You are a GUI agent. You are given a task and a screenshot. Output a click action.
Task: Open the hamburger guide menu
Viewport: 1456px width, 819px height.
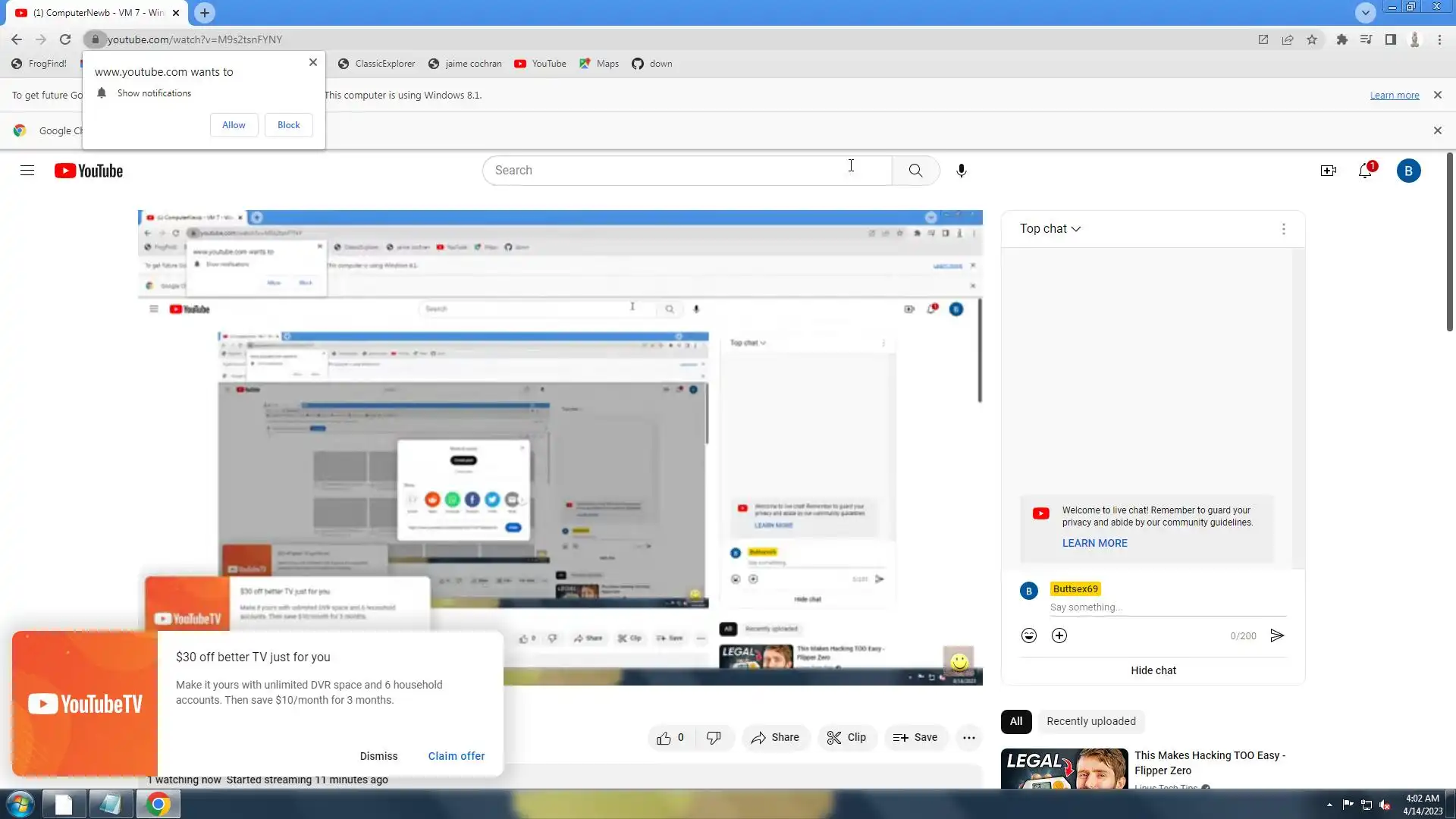(27, 171)
